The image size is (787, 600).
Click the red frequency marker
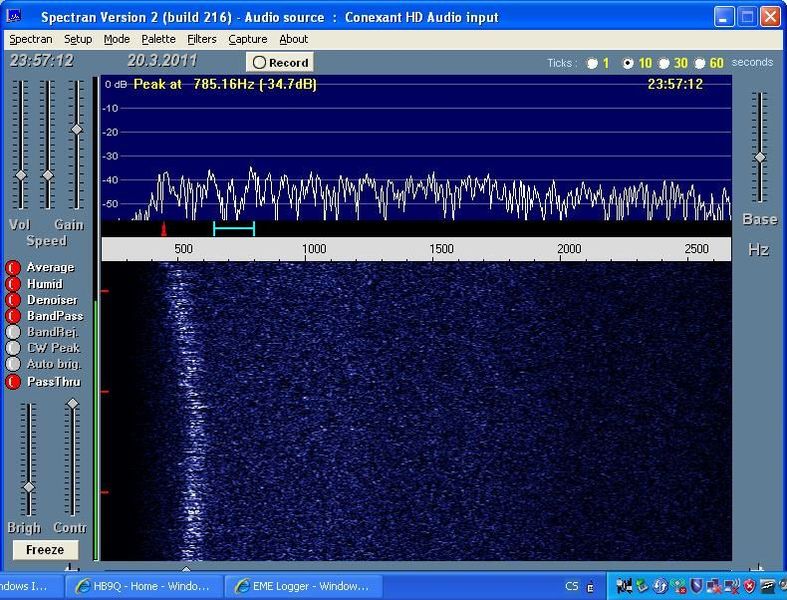pyautogui.click(x=164, y=229)
